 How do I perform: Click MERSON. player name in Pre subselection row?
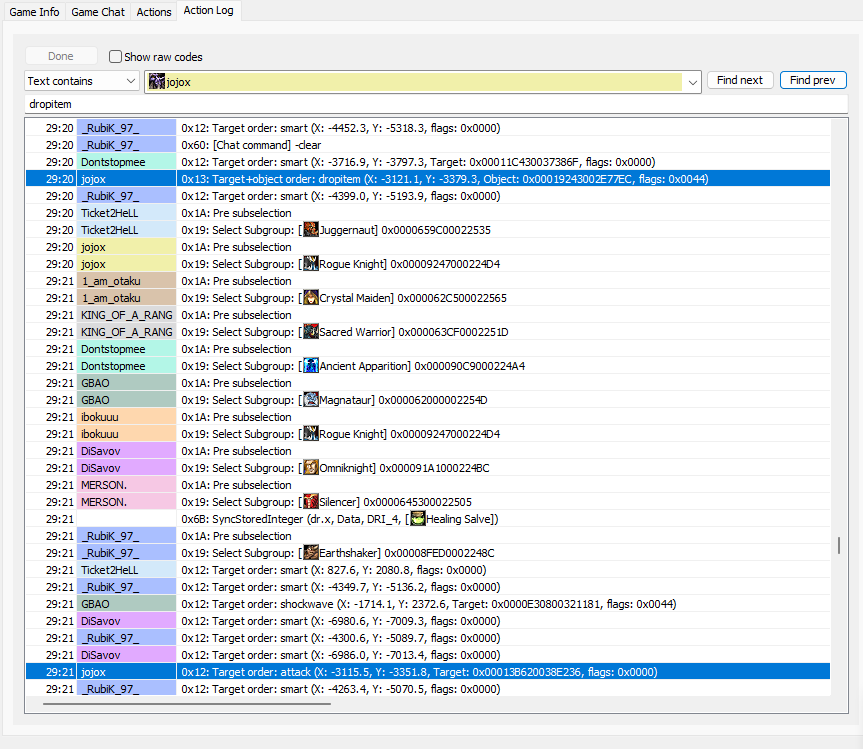point(104,485)
